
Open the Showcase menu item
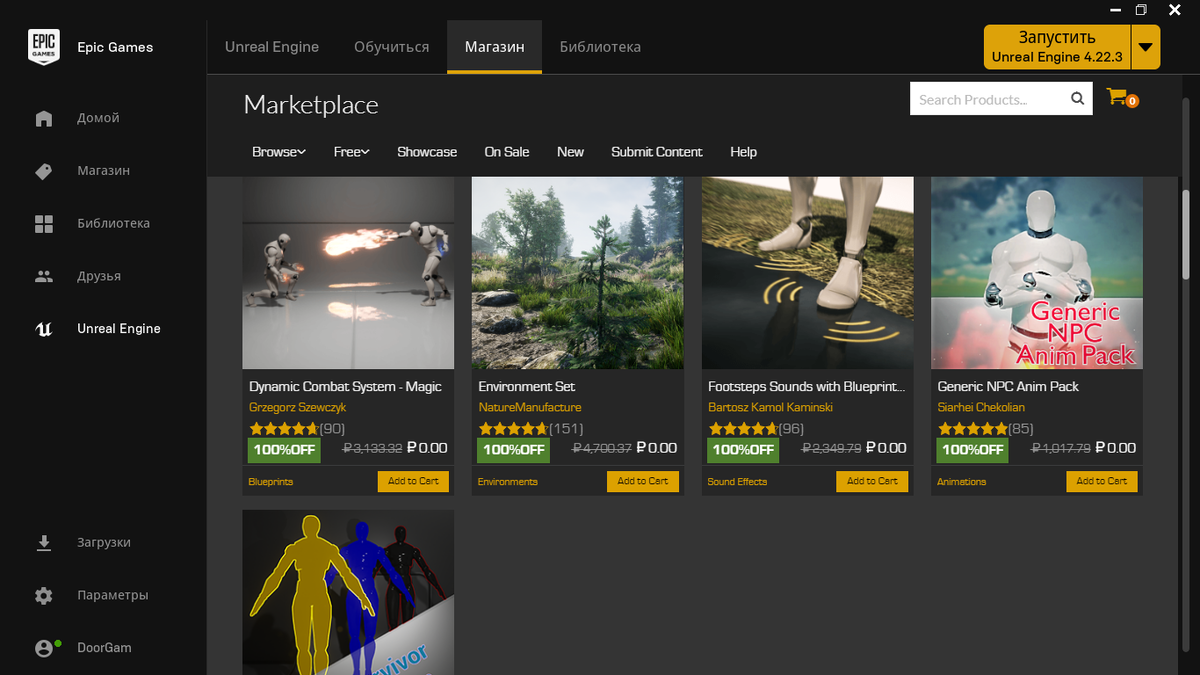pos(427,152)
